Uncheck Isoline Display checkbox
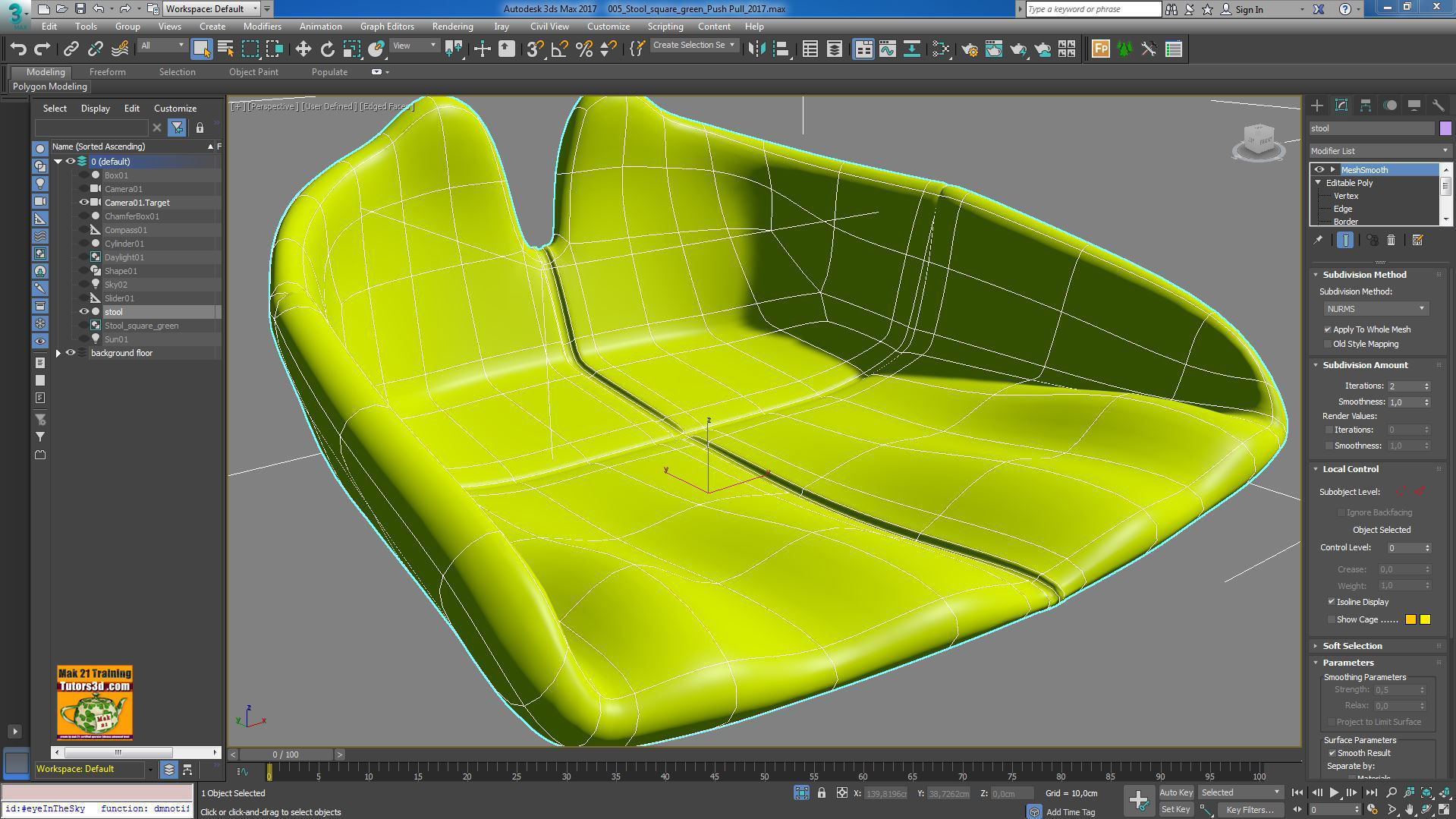This screenshot has height=819, width=1456. pos(1332,602)
